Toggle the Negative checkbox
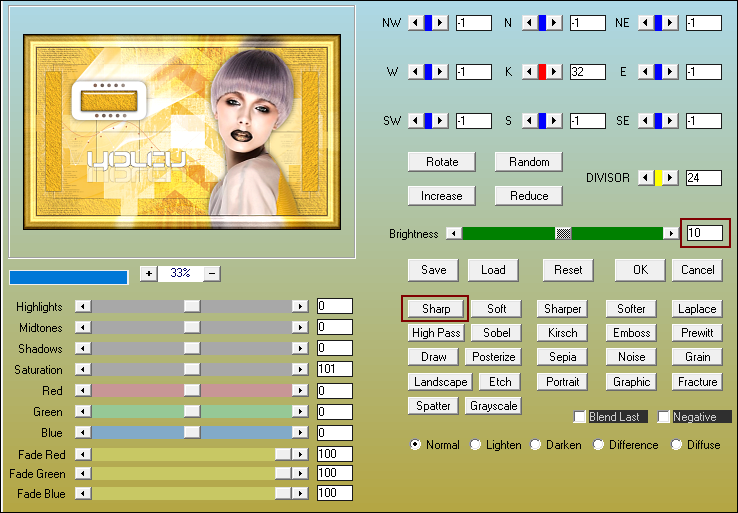The width and height of the screenshot is (738, 513). coord(664,417)
